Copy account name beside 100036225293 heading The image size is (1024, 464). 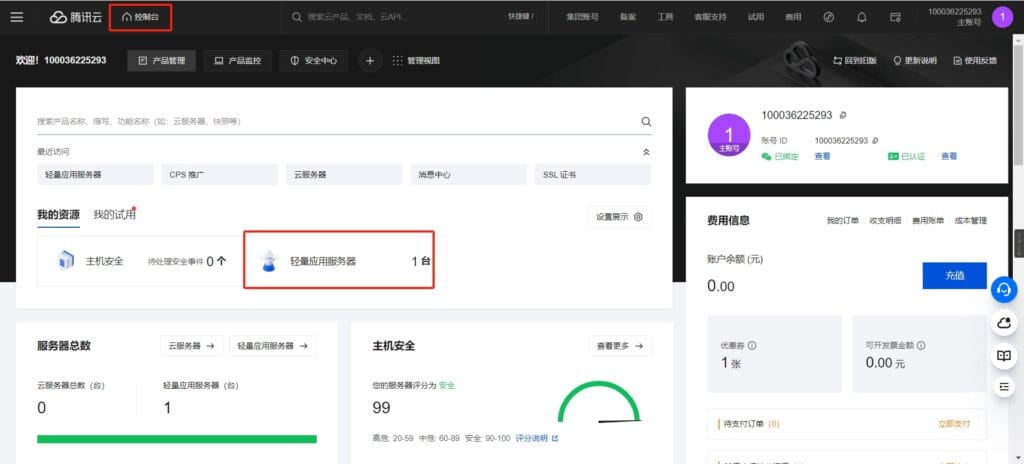pos(843,116)
